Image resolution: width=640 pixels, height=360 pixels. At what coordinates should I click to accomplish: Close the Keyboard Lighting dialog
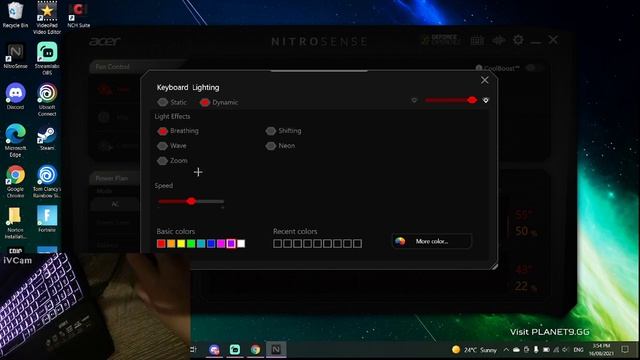(x=484, y=80)
